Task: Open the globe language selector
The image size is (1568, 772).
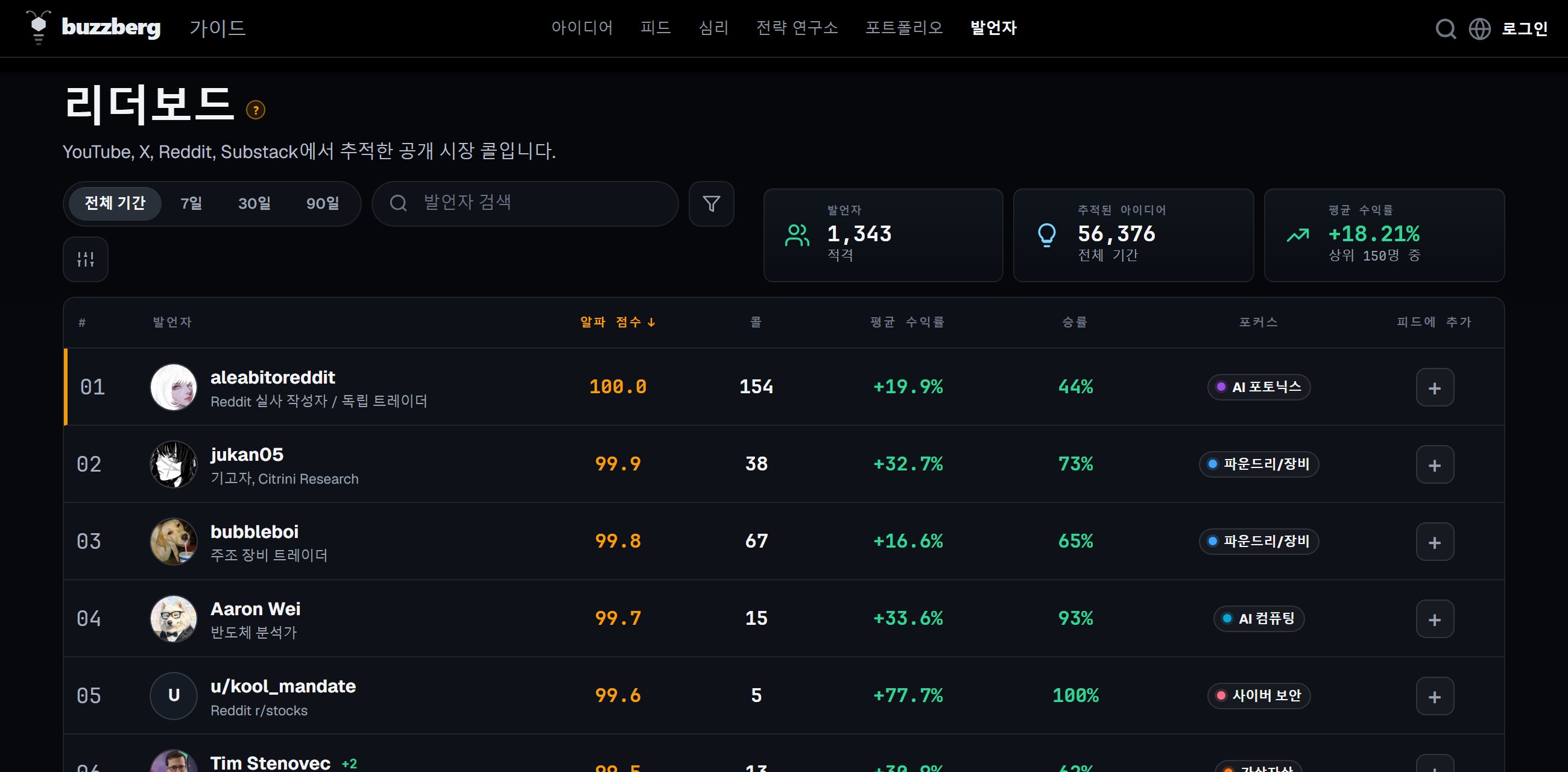Action: point(1480,28)
